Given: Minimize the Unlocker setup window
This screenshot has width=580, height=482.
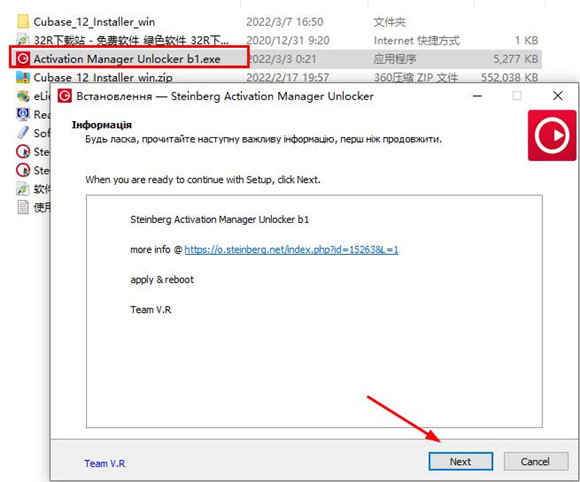Looking at the screenshot, I should pos(478,96).
